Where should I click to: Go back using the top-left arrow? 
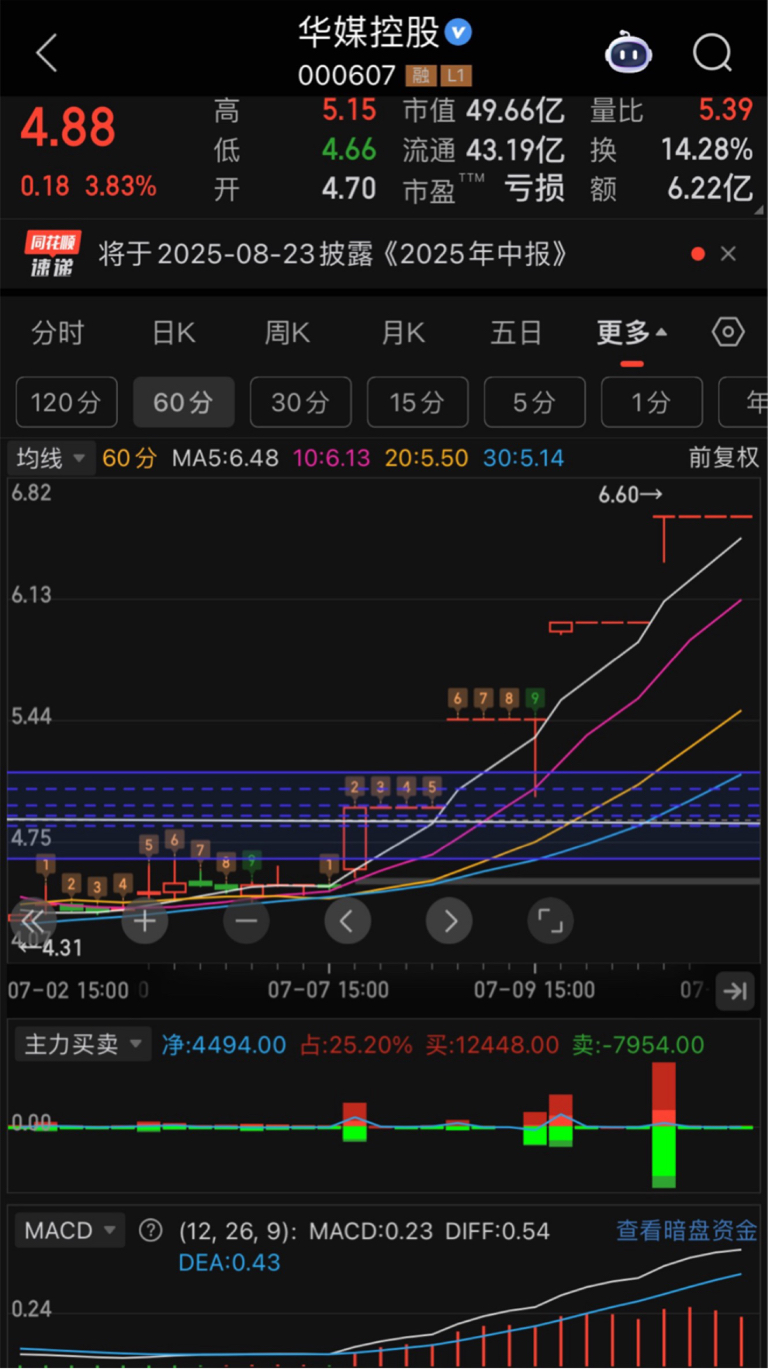(x=47, y=53)
